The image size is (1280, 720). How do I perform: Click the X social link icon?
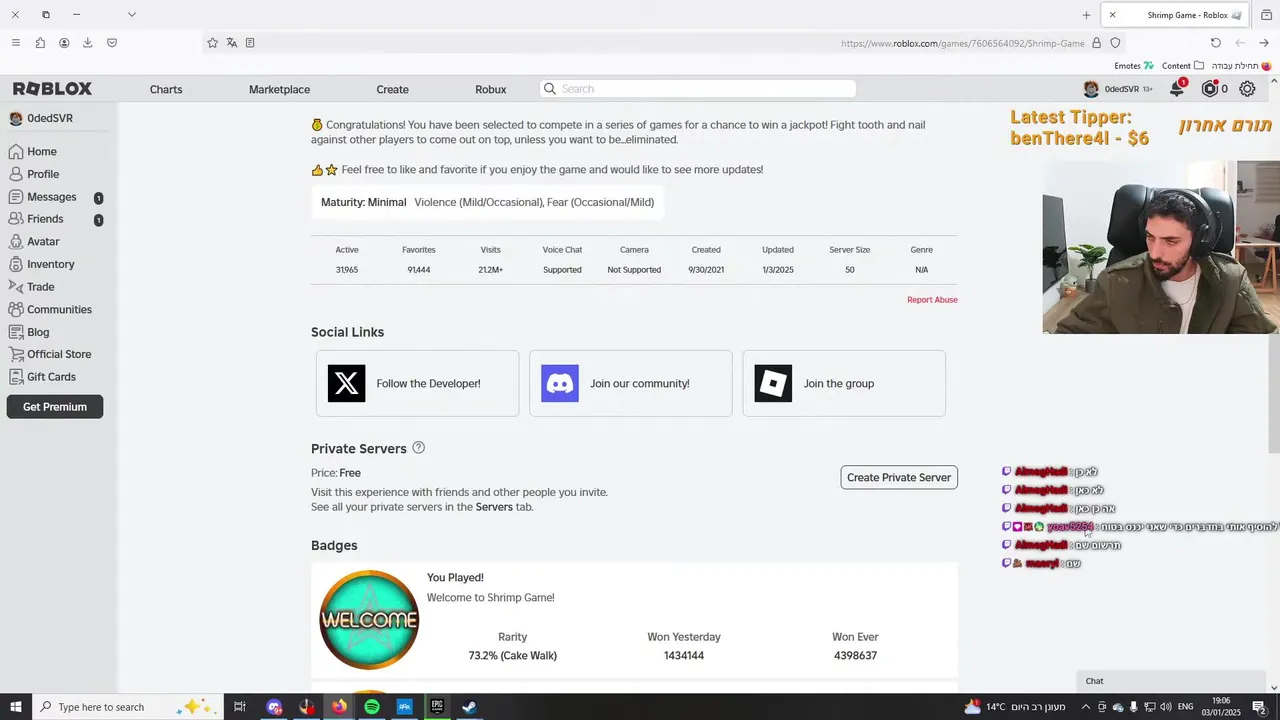pos(346,383)
